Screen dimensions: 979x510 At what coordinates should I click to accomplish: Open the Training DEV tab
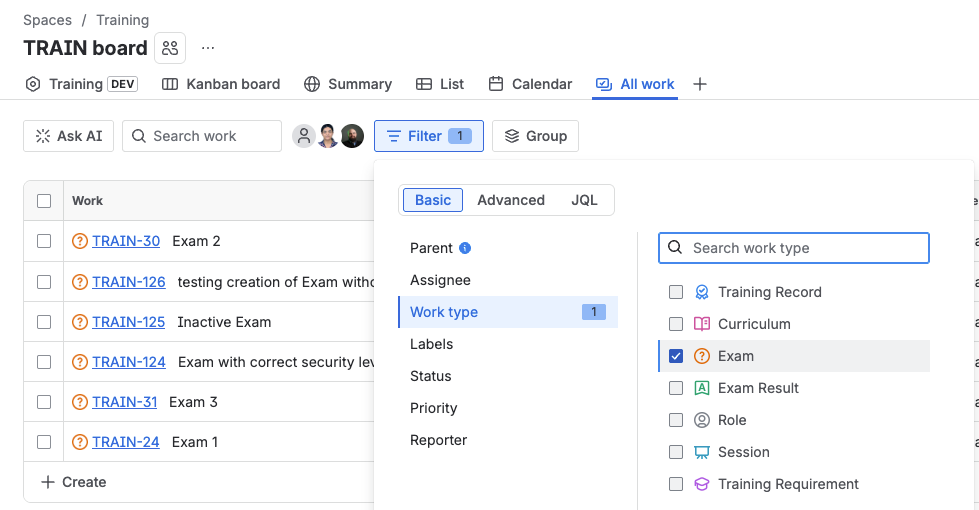tap(81, 84)
